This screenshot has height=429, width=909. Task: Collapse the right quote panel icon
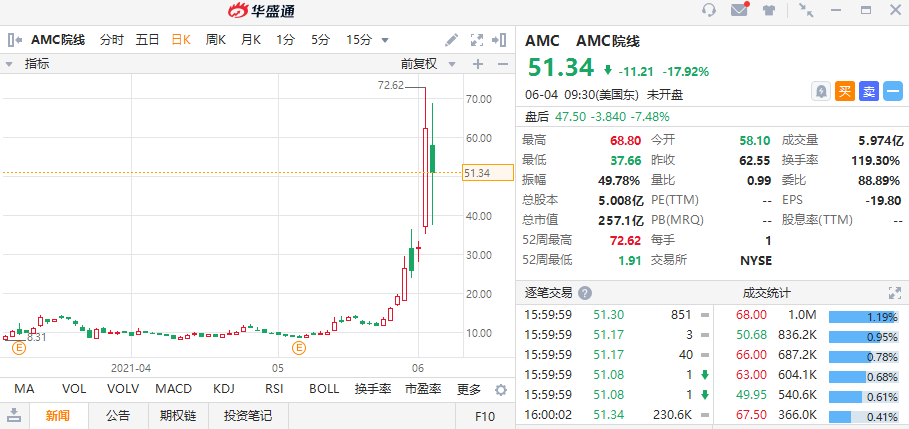point(499,40)
